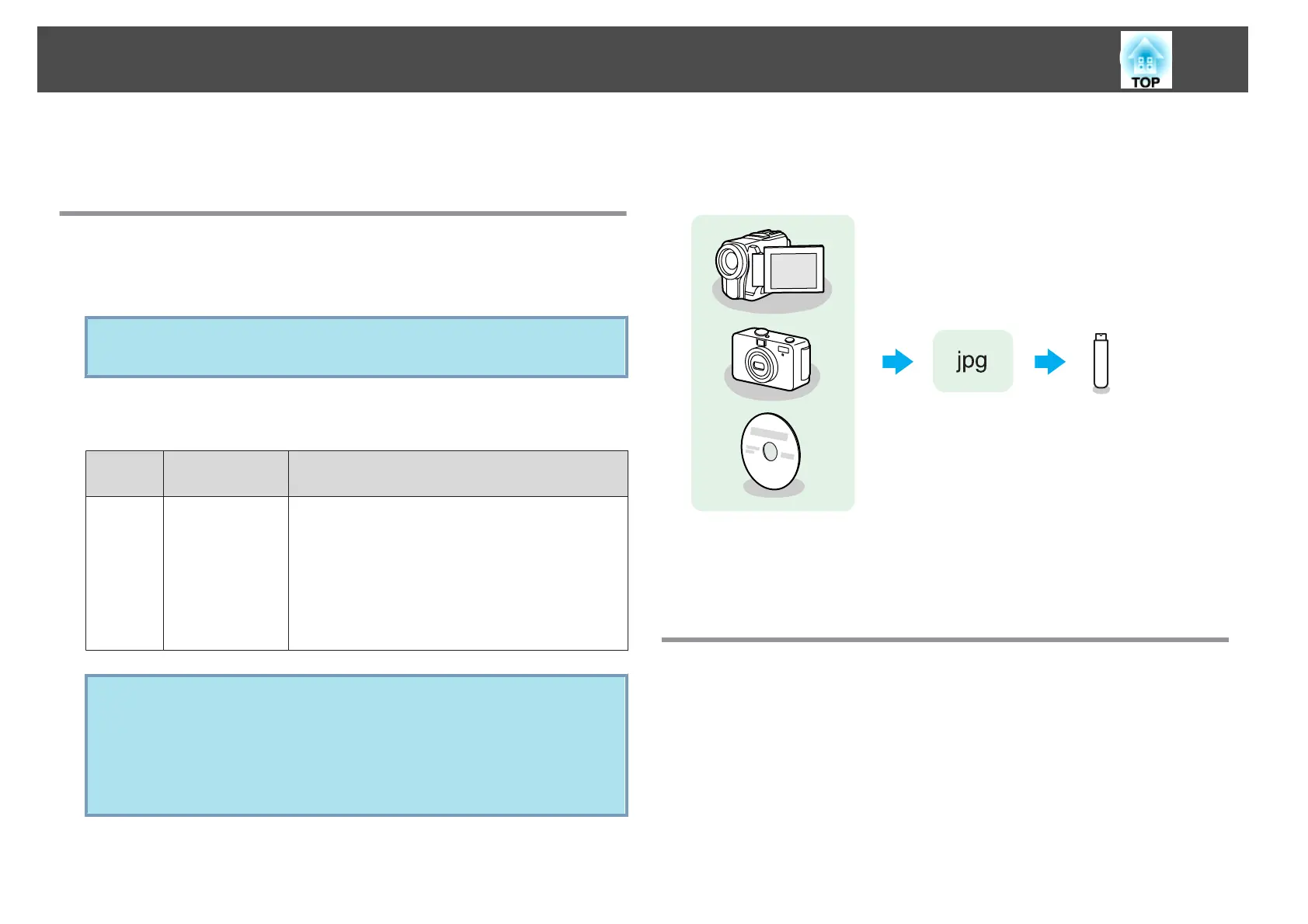Screen dimensions: 1308x924
Task: Click the narrow first white table cell
Action: click(x=124, y=573)
